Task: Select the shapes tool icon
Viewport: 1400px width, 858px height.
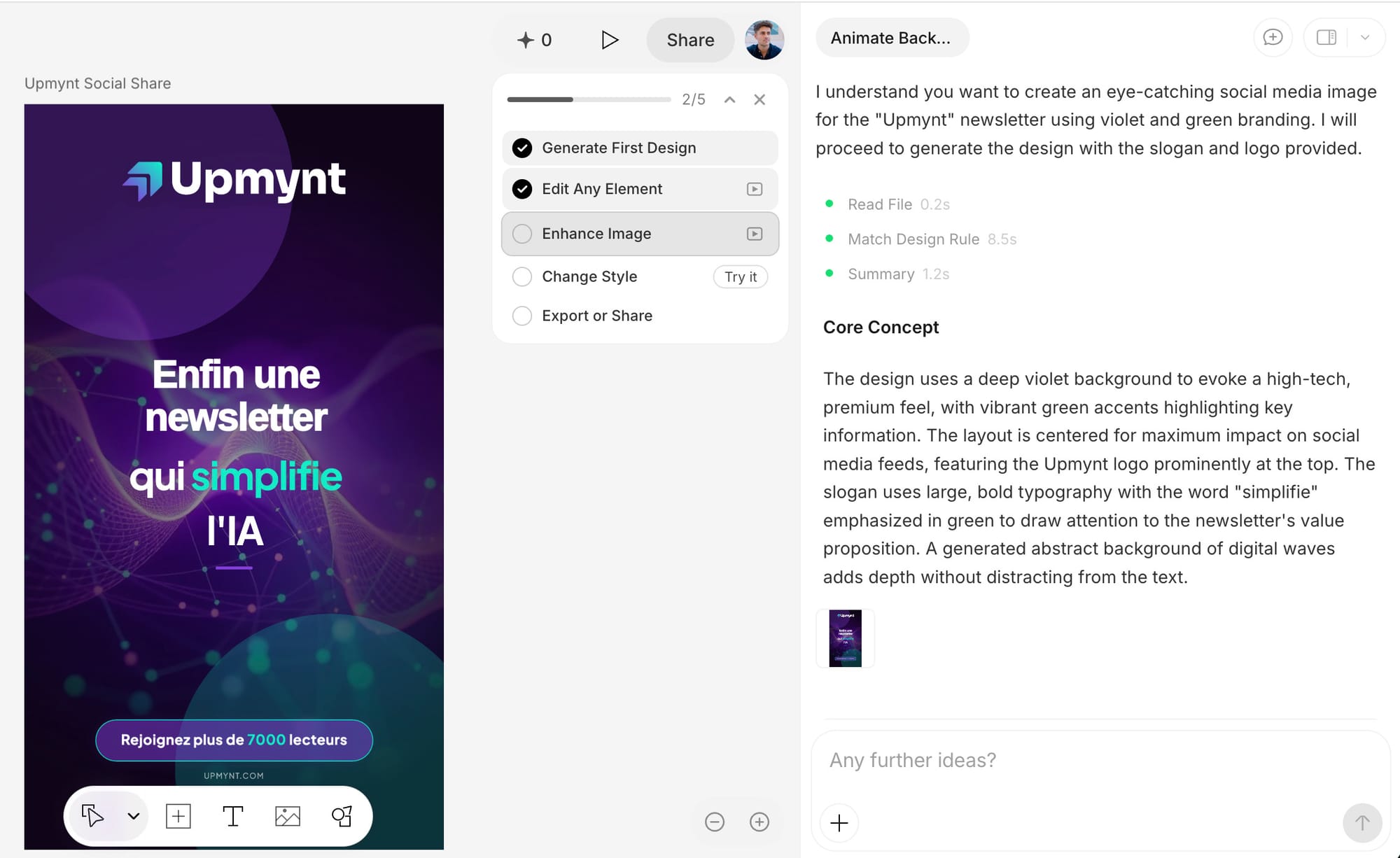Action: [342, 816]
